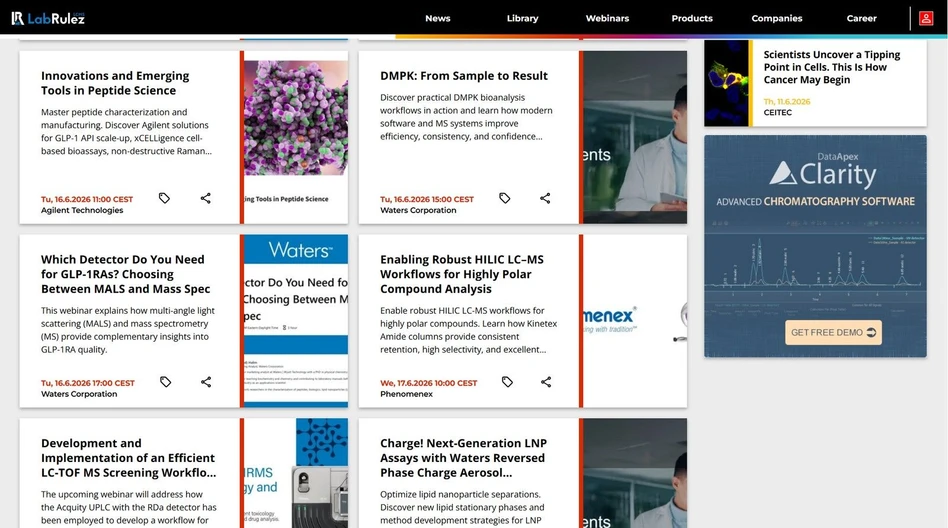The width and height of the screenshot is (948, 528).
Task: Click date Tu, 16.6.2026 17:00 CEST
Action: (88, 383)
